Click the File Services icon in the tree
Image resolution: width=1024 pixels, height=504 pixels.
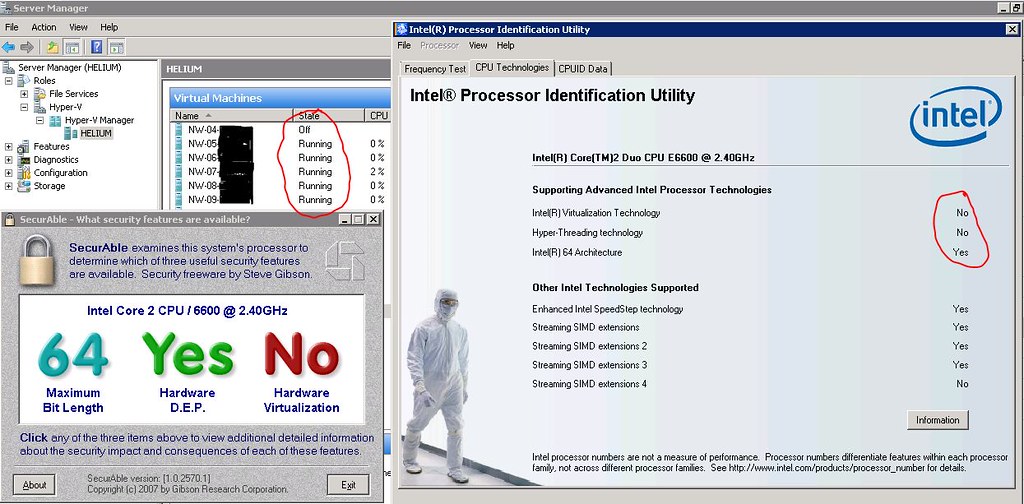(39, 94)
